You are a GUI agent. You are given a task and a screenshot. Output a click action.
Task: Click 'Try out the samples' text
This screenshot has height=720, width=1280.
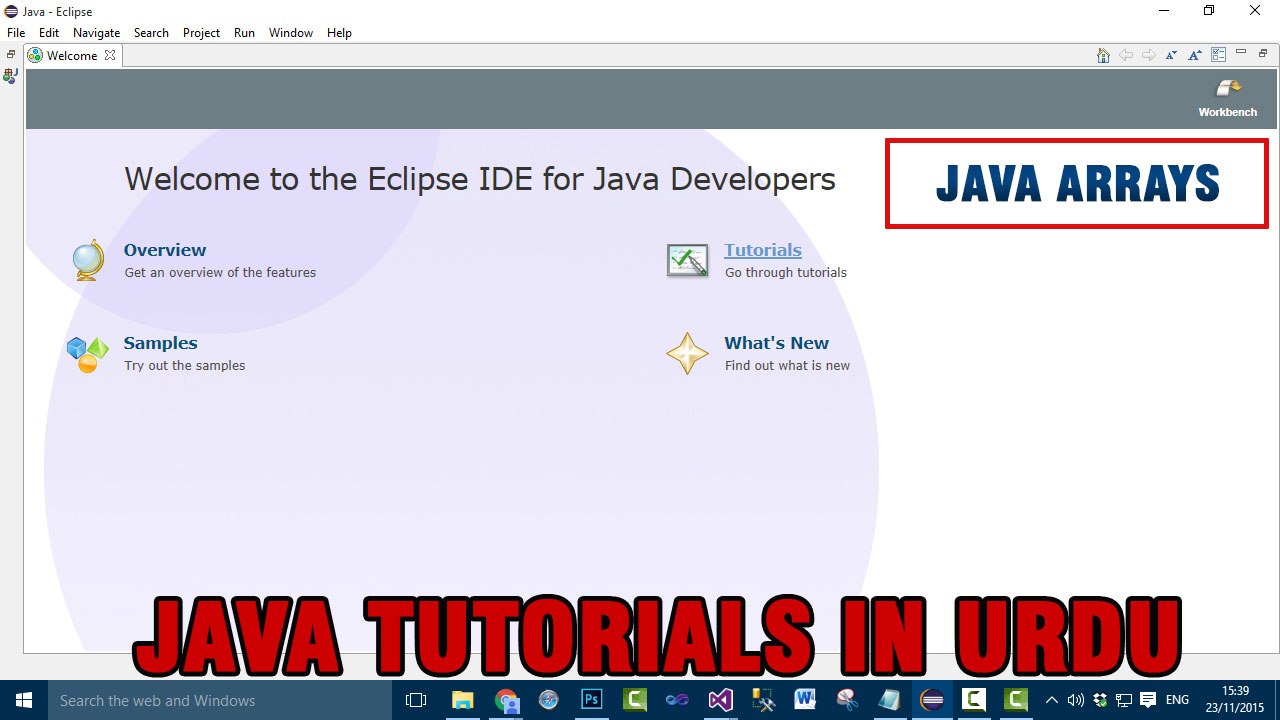pyautogui.click(x=185, y=365)
